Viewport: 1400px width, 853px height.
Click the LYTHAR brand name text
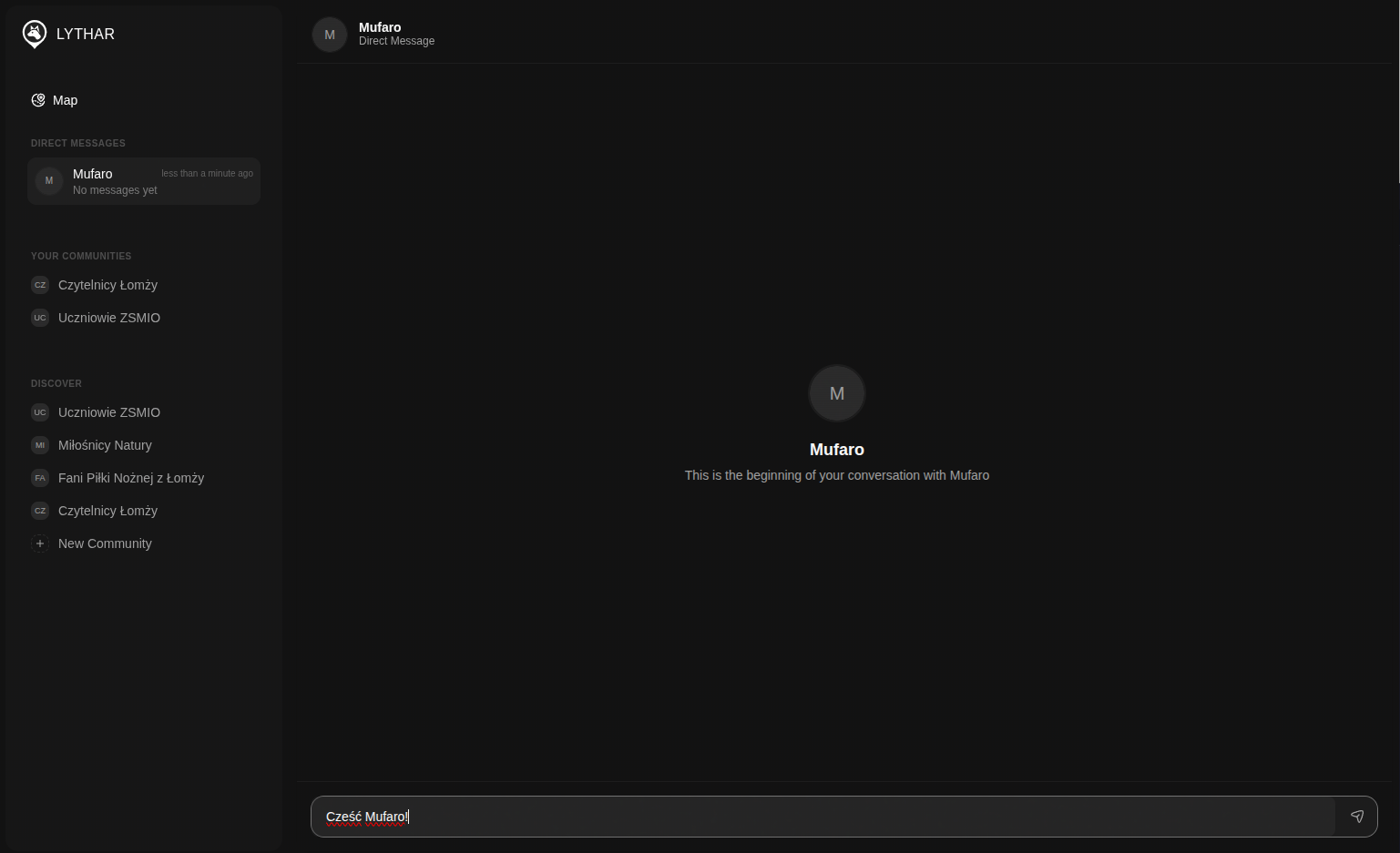pos(86,34)
